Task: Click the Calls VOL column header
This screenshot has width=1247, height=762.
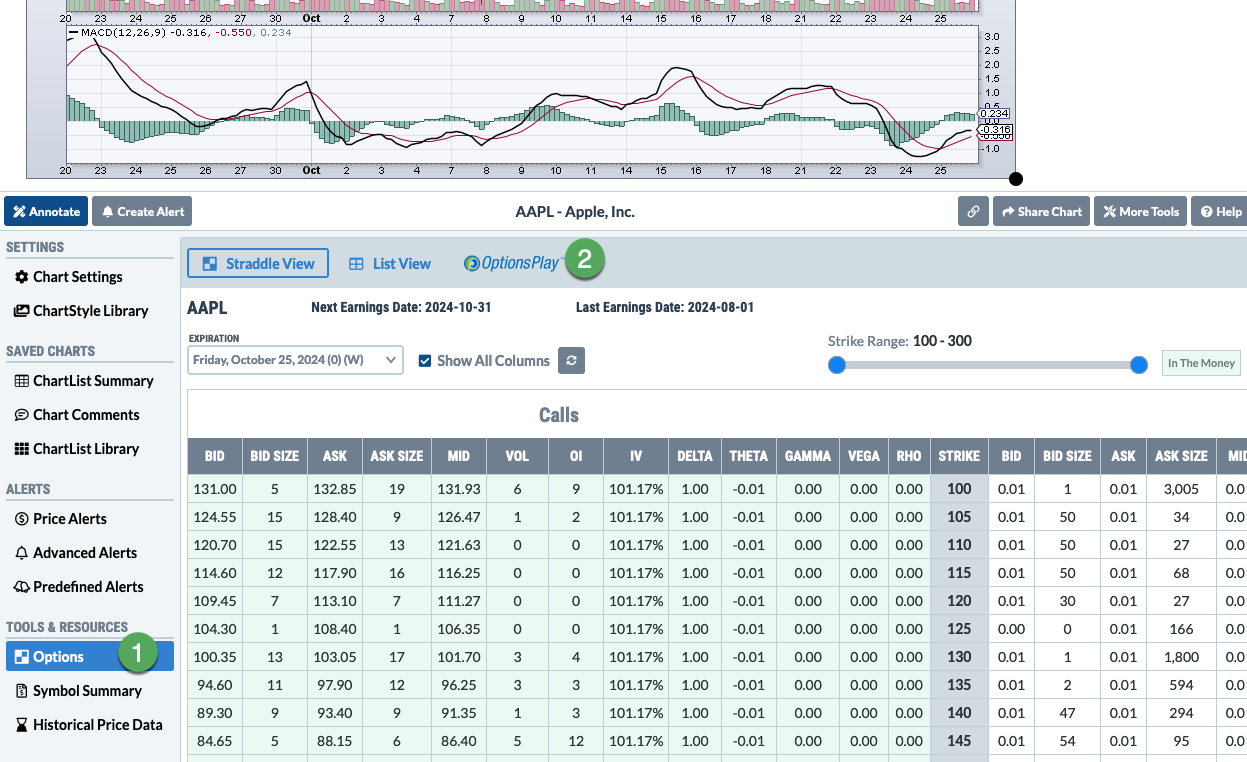Action: pyautogui.click(x=517, y=456)
